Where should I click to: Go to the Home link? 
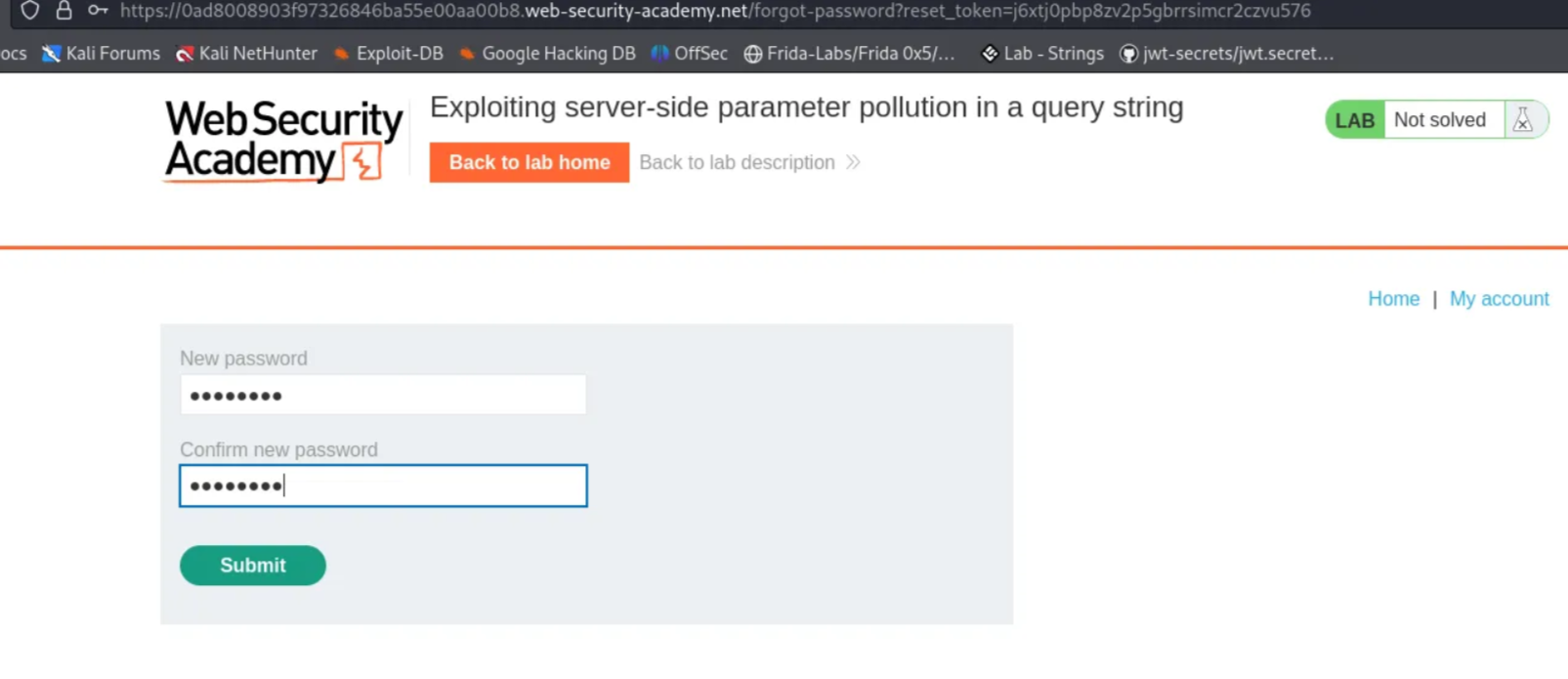point(1393,299)
